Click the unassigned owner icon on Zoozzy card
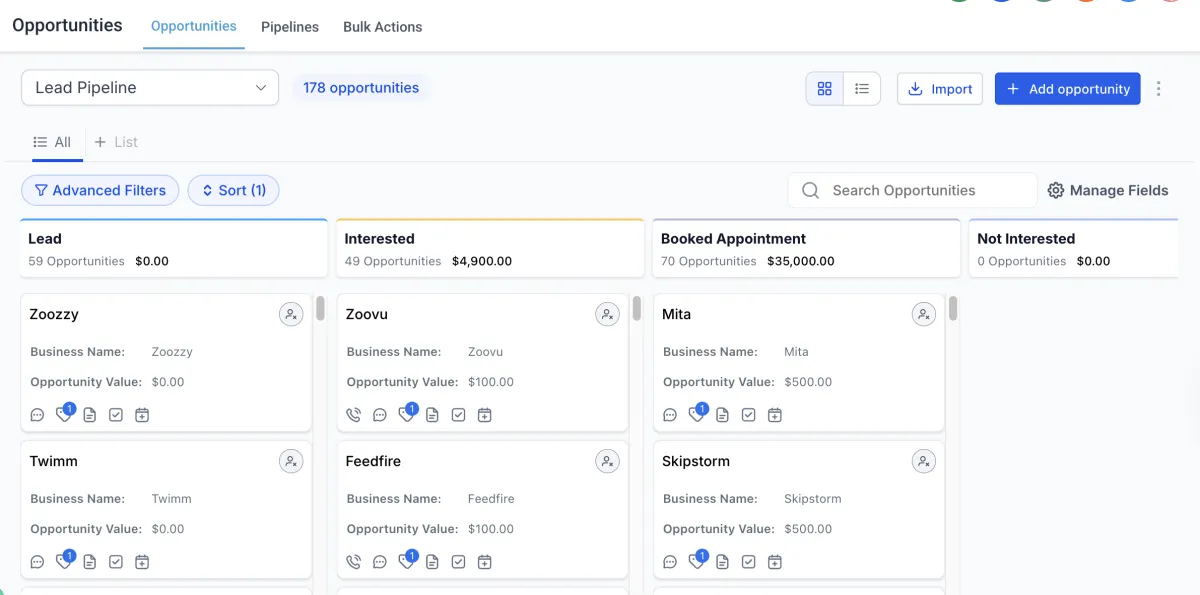 click(291, 314)
